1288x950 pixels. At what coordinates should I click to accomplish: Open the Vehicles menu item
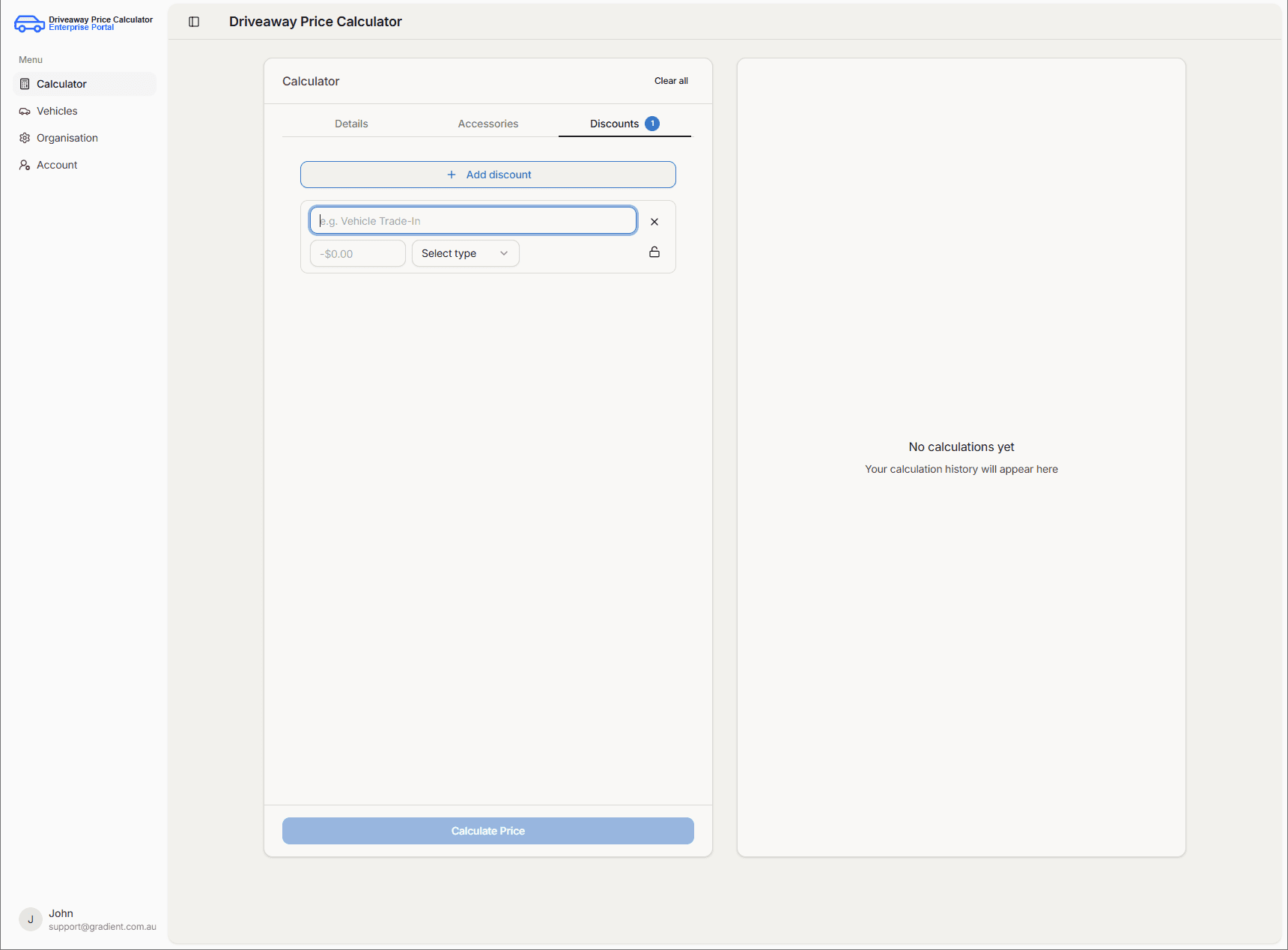tap(57, 111)
